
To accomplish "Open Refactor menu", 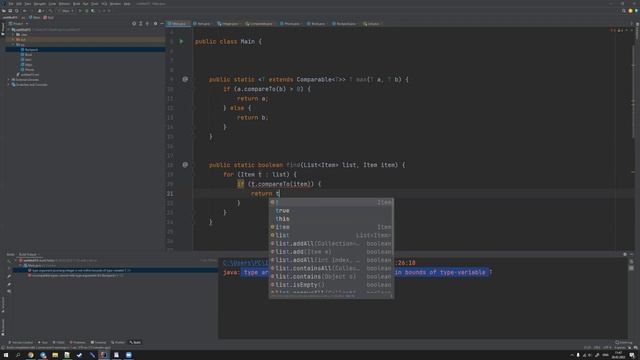I will (x=64, y=4).
